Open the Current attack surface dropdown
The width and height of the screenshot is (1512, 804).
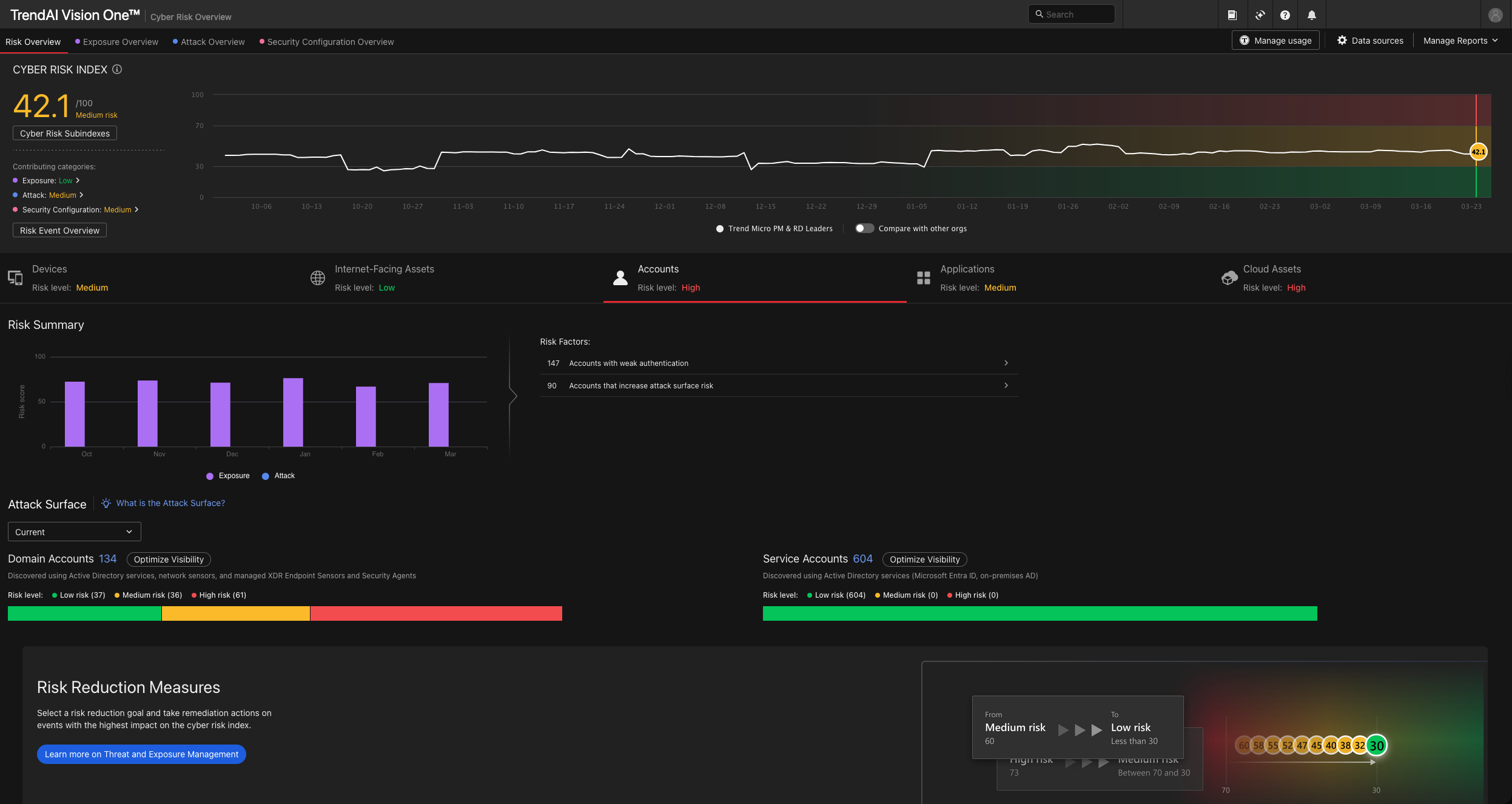coord(74,532)
